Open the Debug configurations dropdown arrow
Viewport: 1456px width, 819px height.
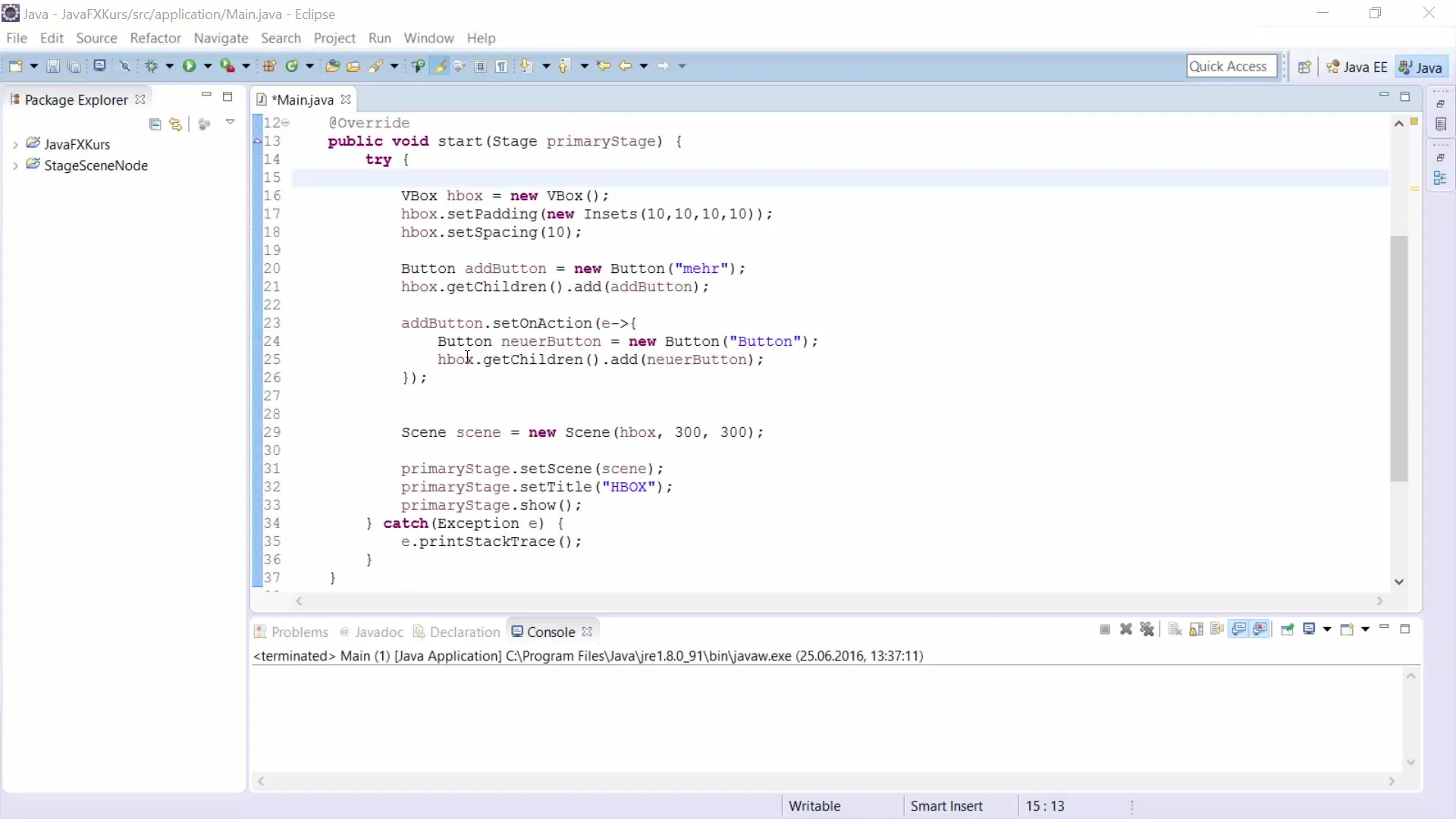pos(169,66)
